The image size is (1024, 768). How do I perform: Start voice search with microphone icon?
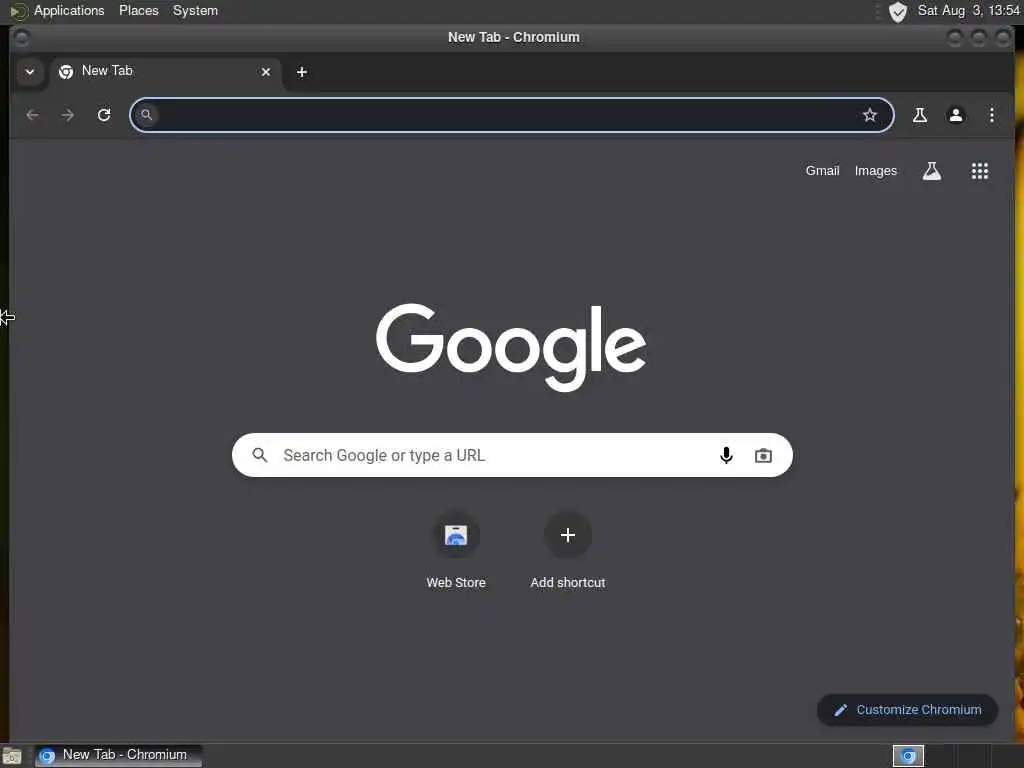click(726, 455)
